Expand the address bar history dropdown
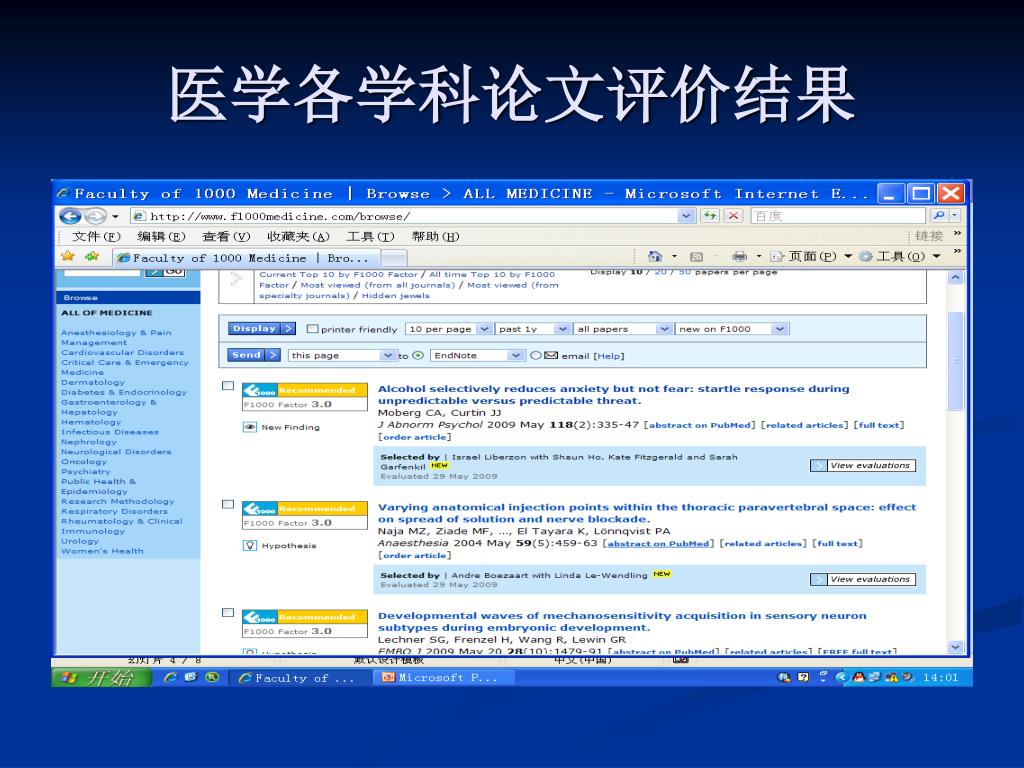Screen dimensions: 1024x768 [686, 216]
